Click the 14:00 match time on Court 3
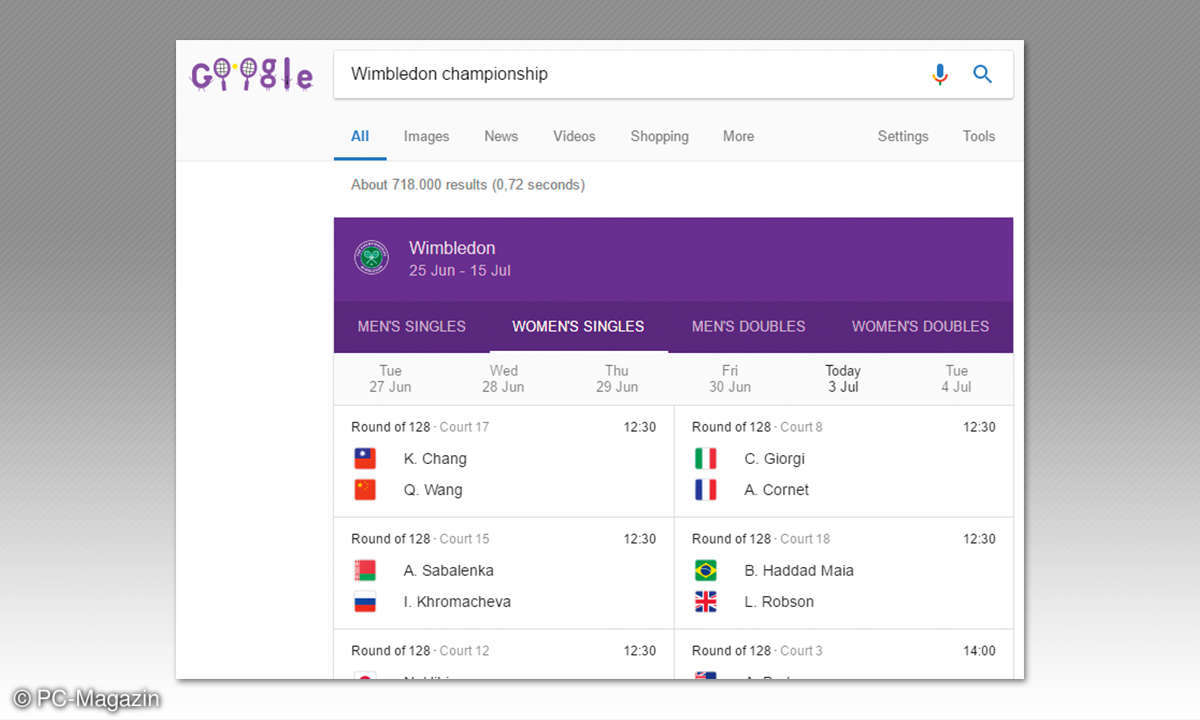The height and width of the screenshot is (720, 1200). (x=979, y=651)
